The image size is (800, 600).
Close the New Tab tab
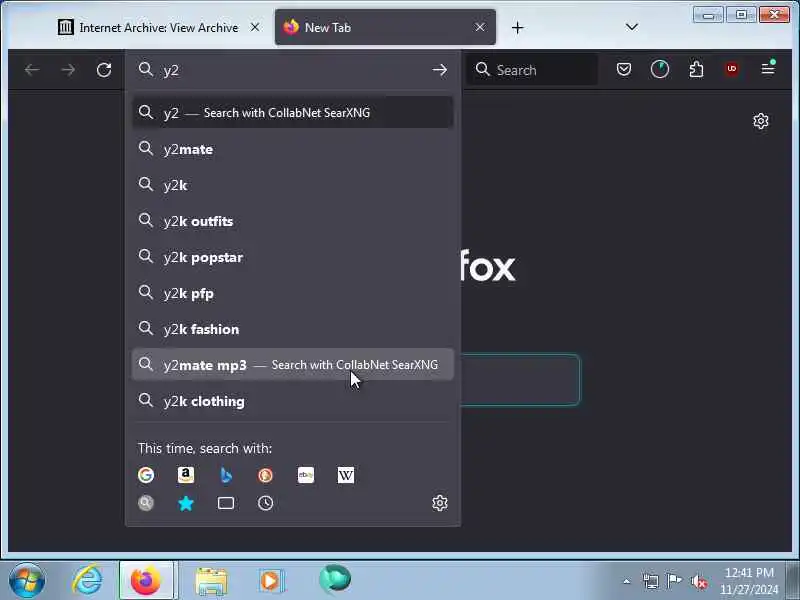480,27
